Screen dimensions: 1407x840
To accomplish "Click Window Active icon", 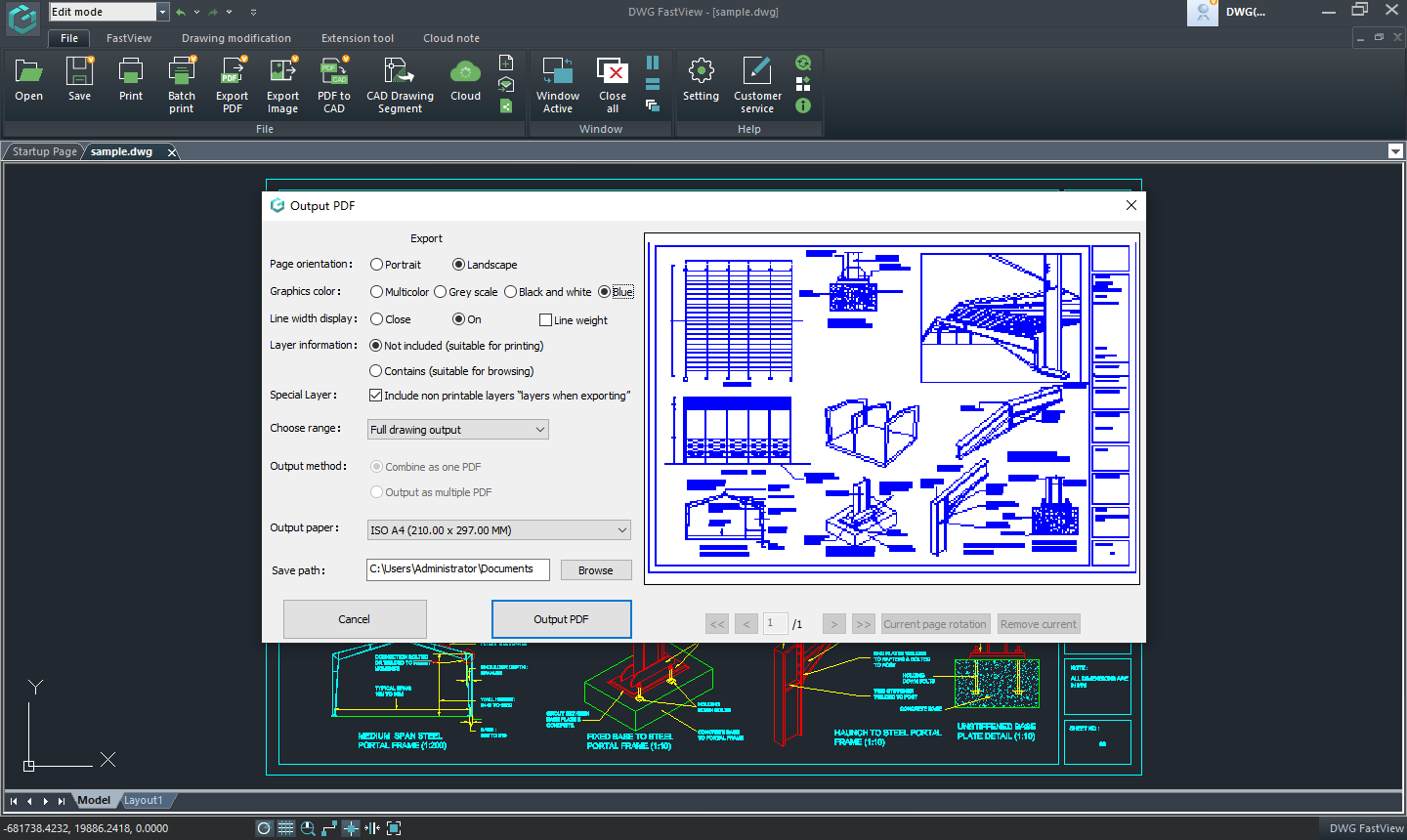I will coord(558,72).
